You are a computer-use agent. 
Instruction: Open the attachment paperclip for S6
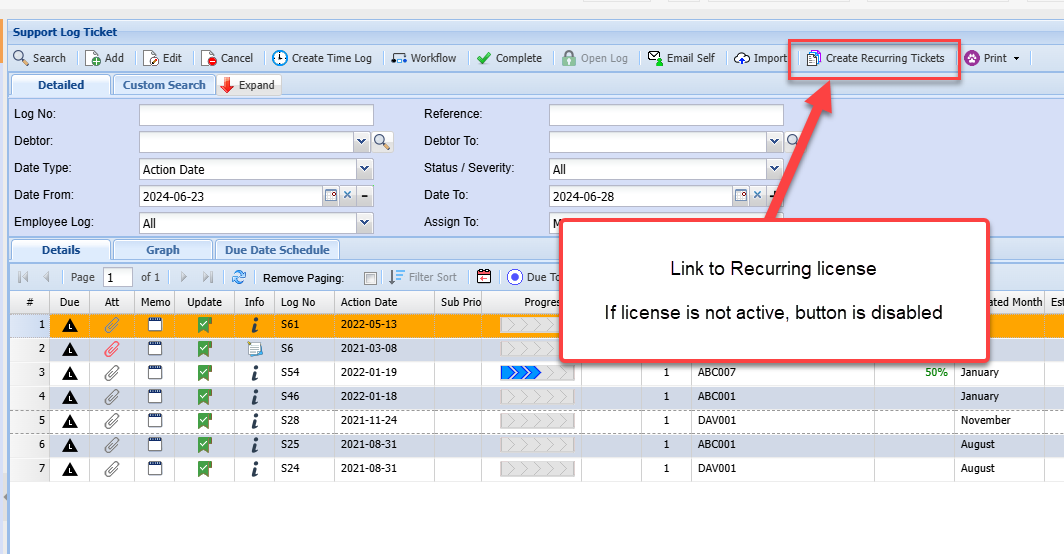pyautogui.click(x=112, y=349)
